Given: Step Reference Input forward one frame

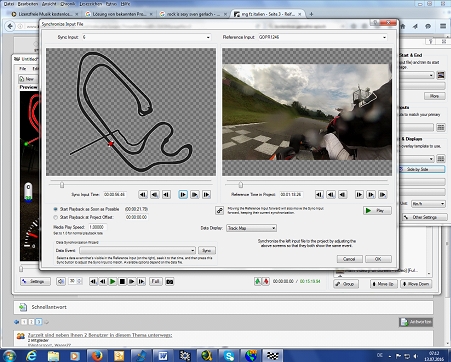Looking at the screenshot, I should pos(359,194).
